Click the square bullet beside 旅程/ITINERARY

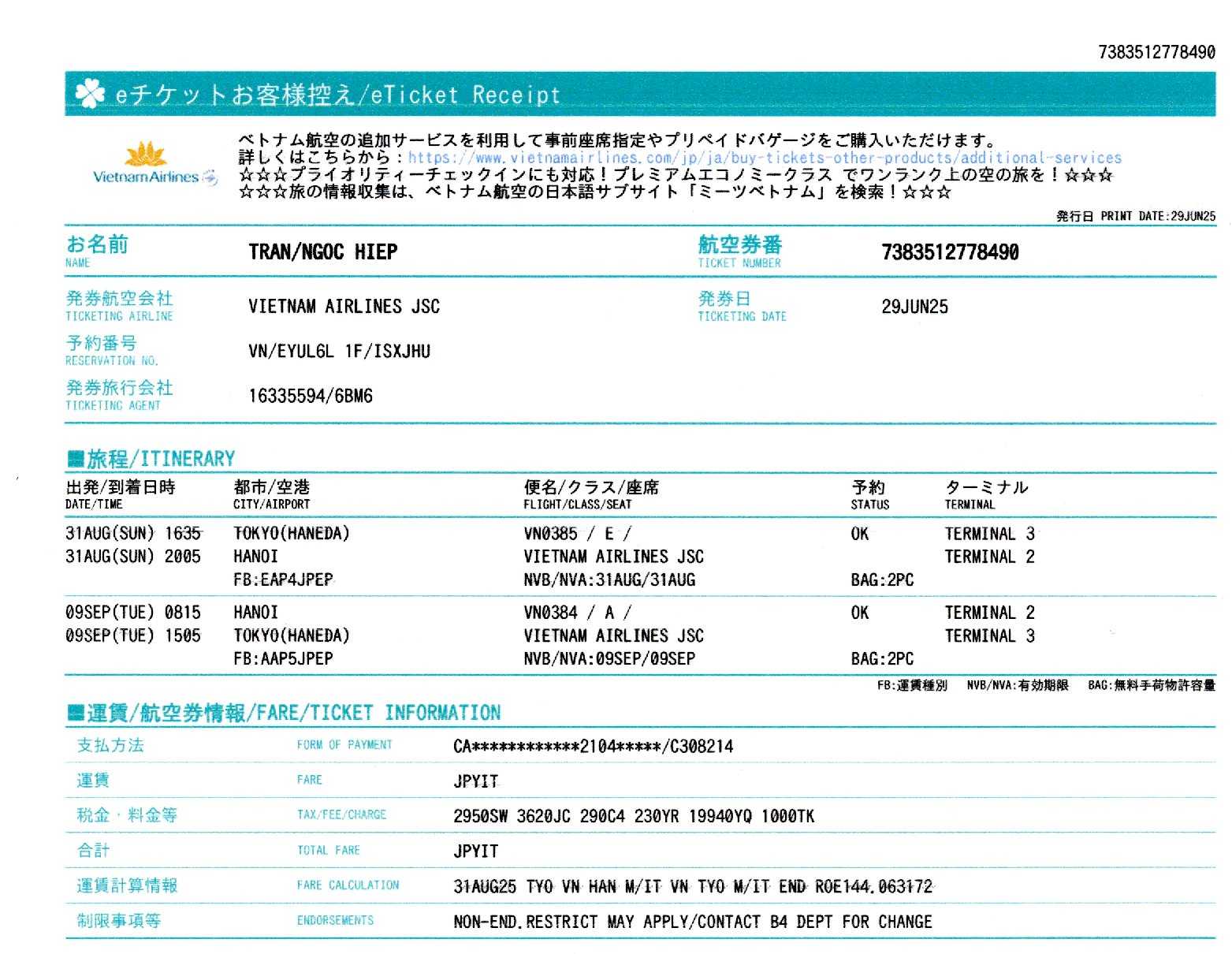coord(75,458)
